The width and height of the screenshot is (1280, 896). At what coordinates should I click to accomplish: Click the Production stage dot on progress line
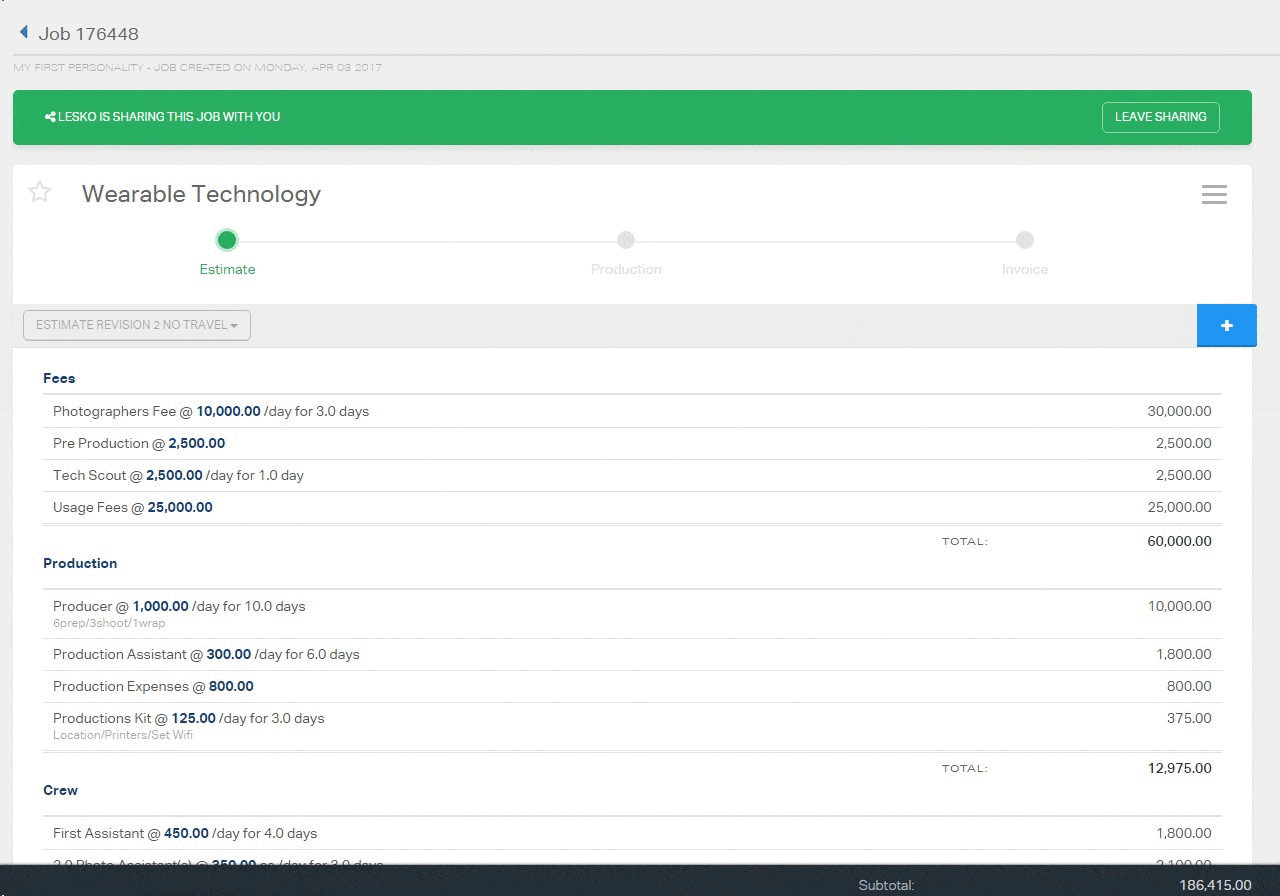pos(626,240)
